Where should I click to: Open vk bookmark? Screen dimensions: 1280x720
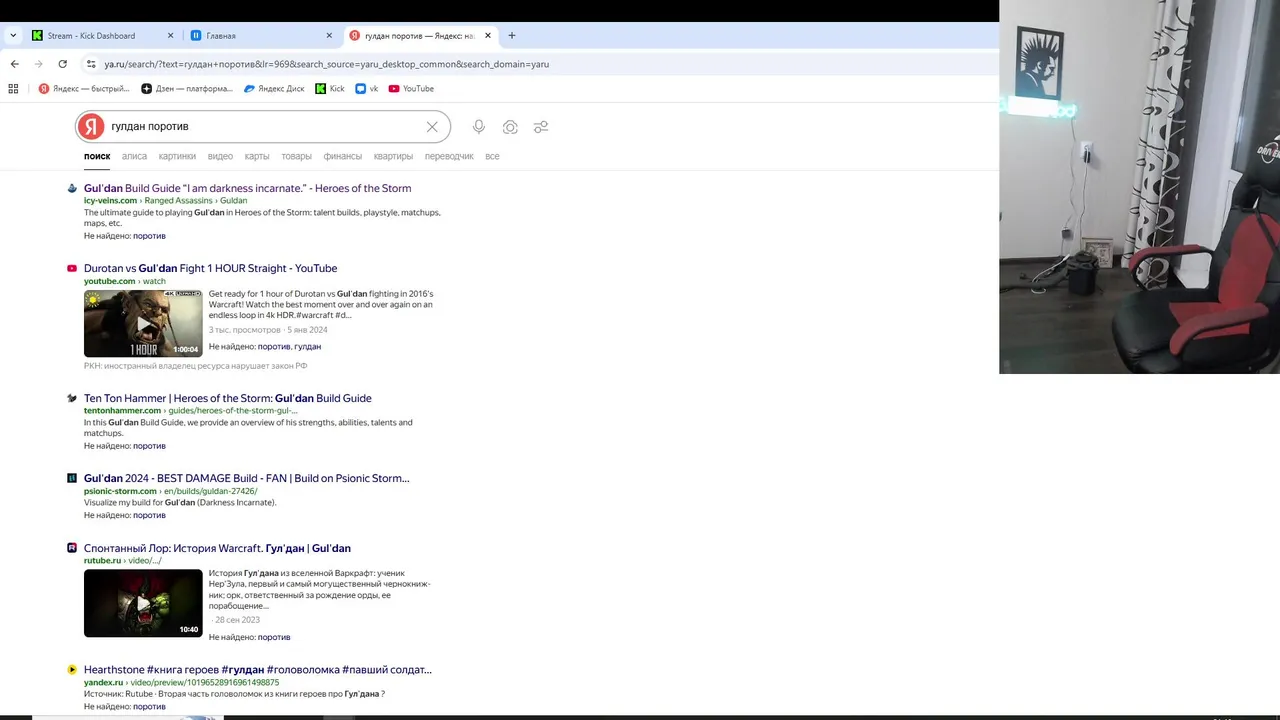point(367,88)
